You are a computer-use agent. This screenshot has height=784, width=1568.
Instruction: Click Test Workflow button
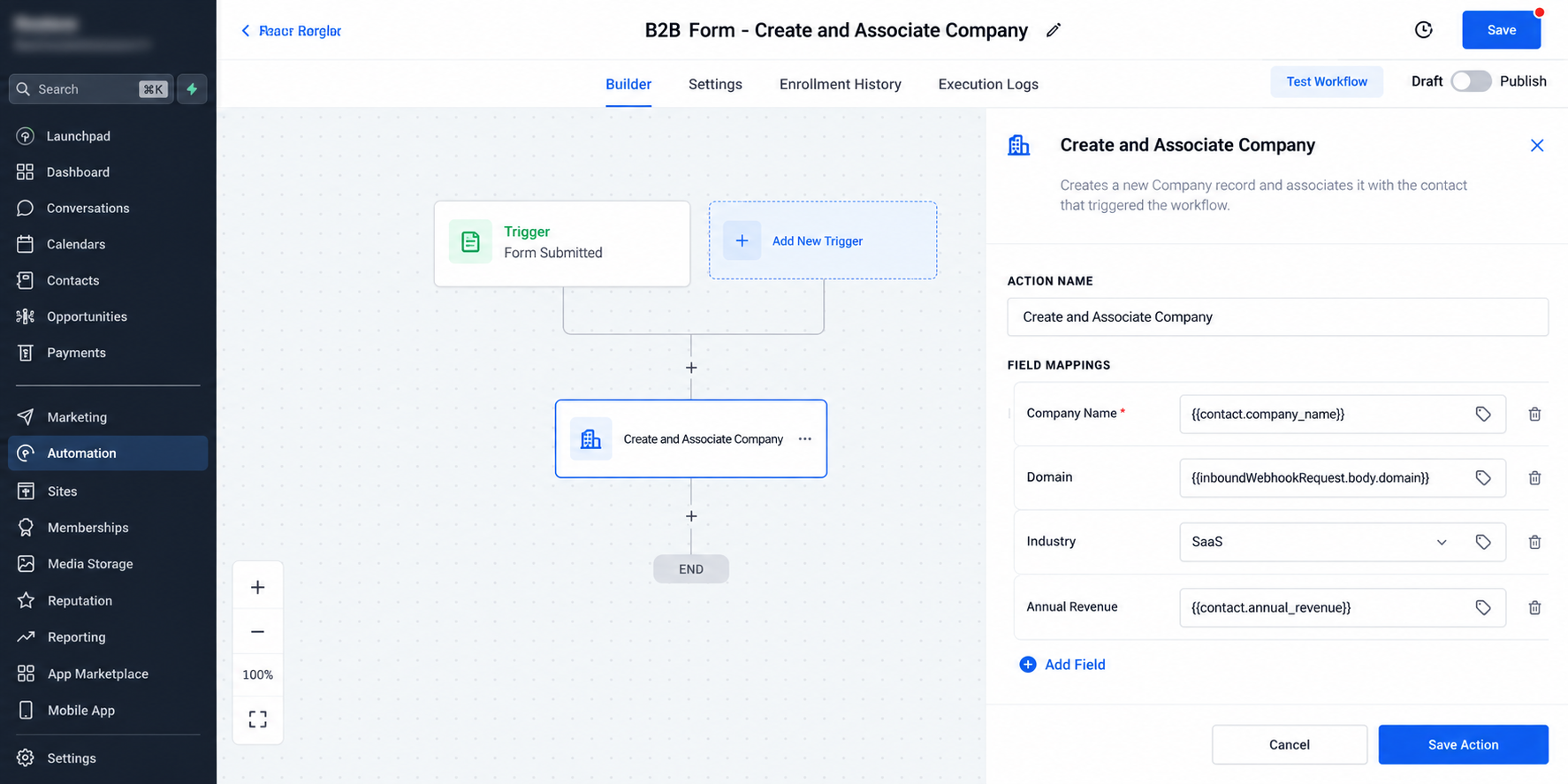click(x=1327, y=81)
